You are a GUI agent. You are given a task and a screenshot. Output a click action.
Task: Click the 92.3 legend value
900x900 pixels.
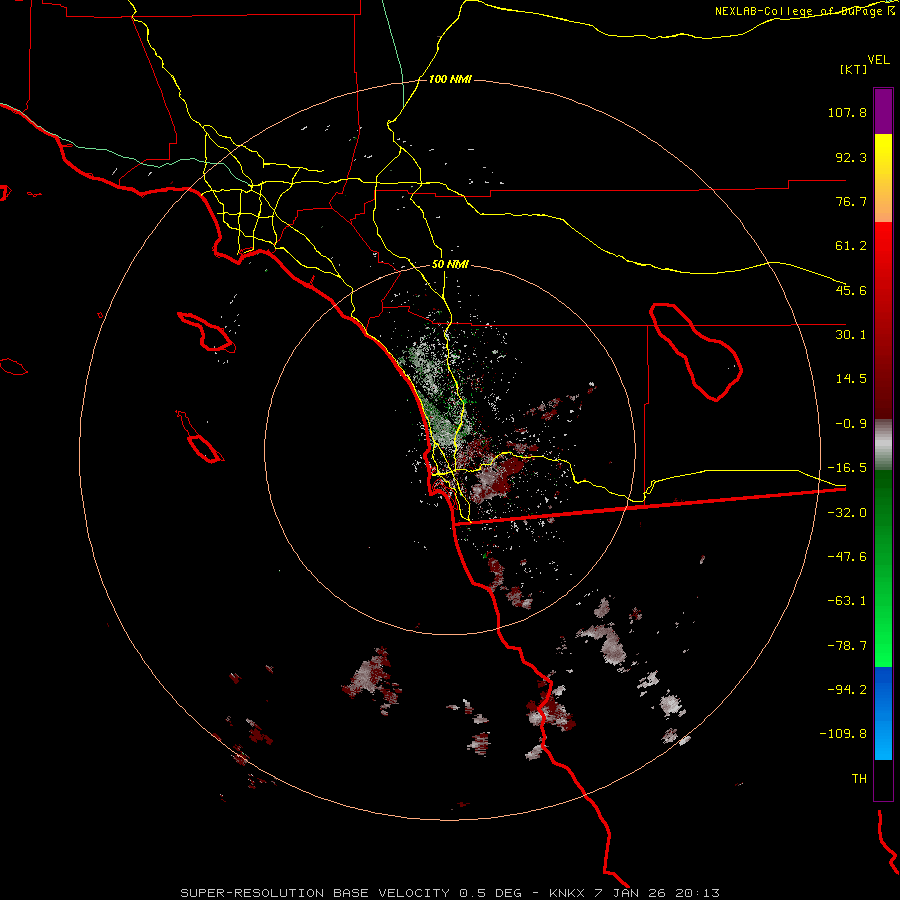(x=851, y=157)
